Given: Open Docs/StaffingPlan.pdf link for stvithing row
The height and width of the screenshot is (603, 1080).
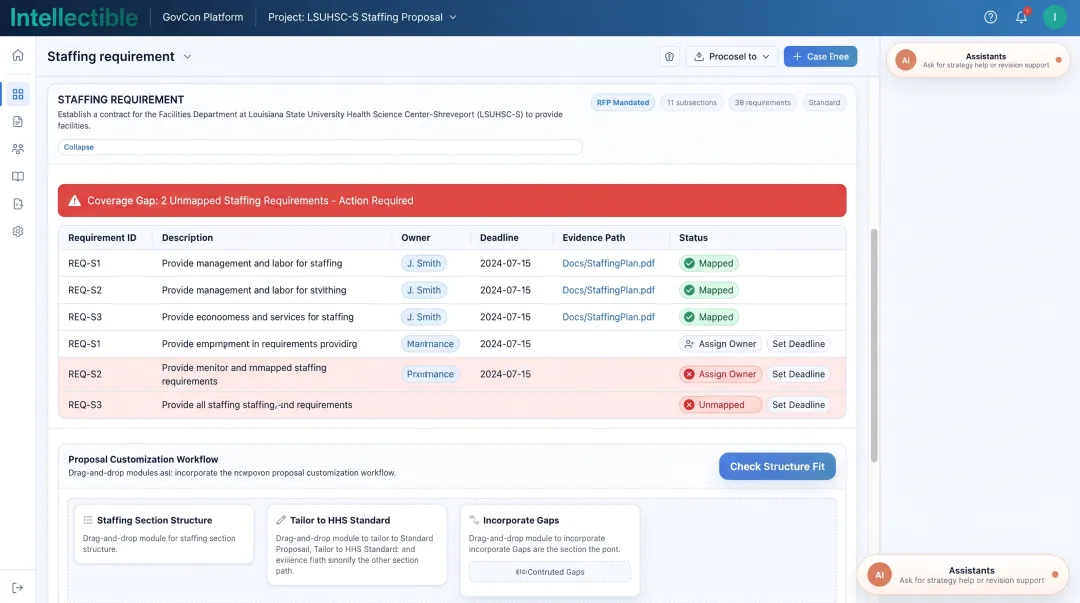Looking at the screenshot, I should pyautogui.click(x=608, y=290).
